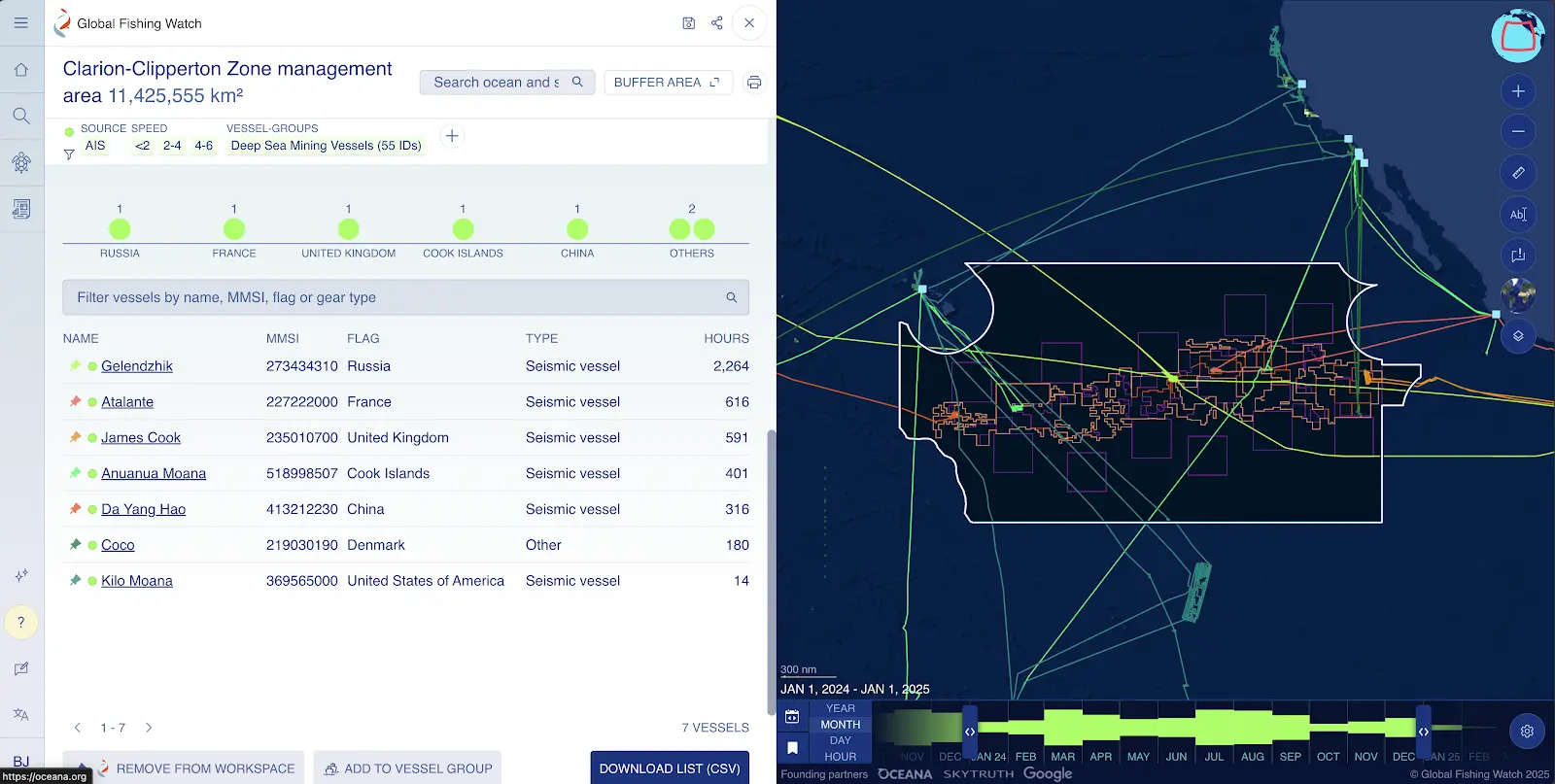Go to the next vessel list page

pos(149,728)
